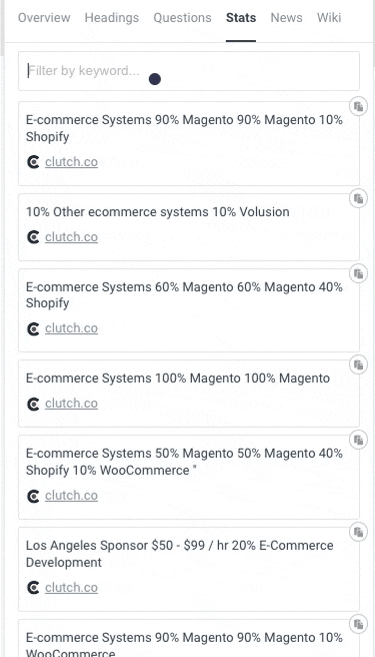The width and height of the screenshot is (375, 657).
Task: Open clutch.co link under 60% Magento stat
Action: (71, 328)
